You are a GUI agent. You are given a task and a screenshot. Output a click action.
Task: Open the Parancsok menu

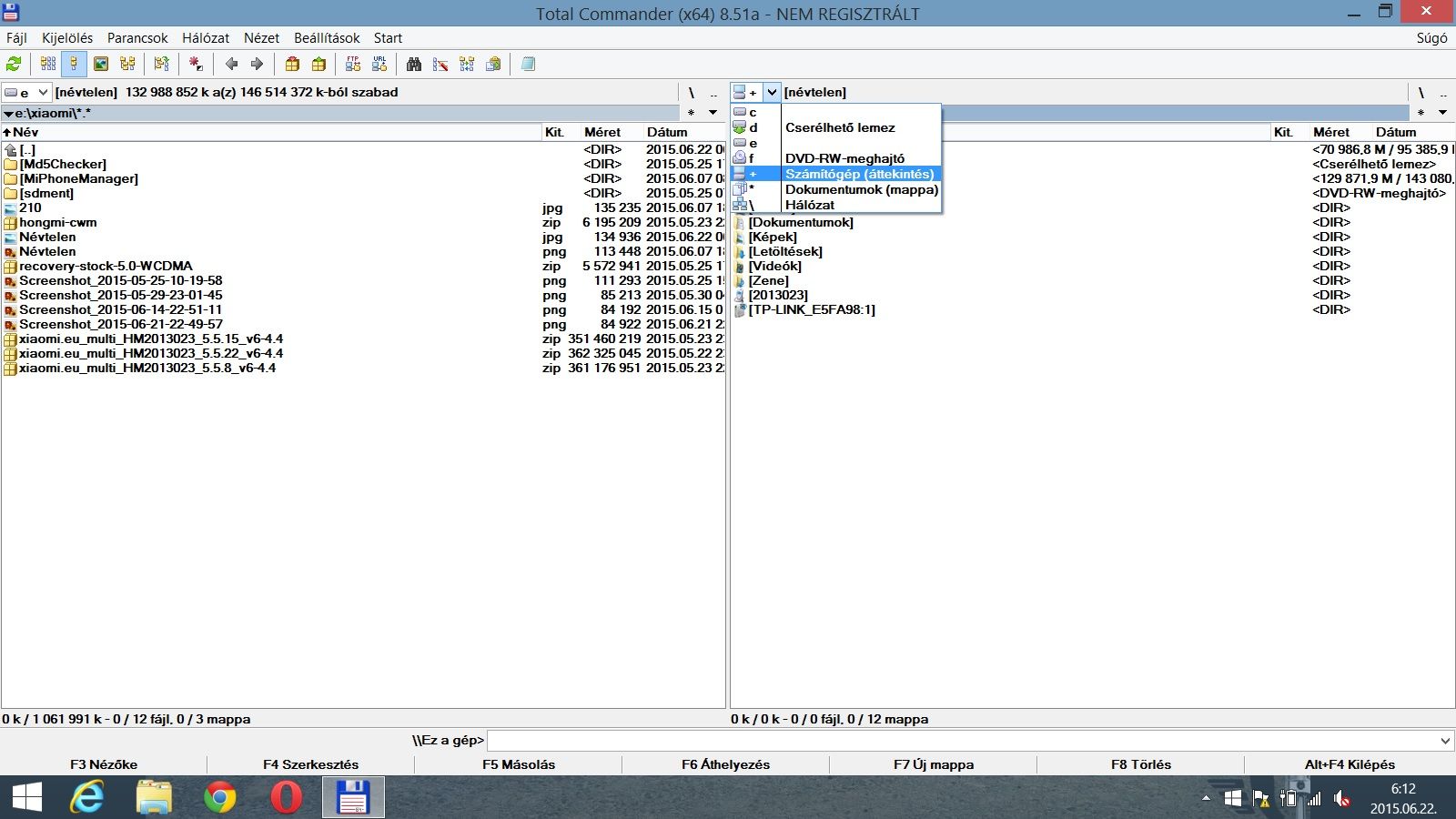pyautogui.click(x=137, y=38)
